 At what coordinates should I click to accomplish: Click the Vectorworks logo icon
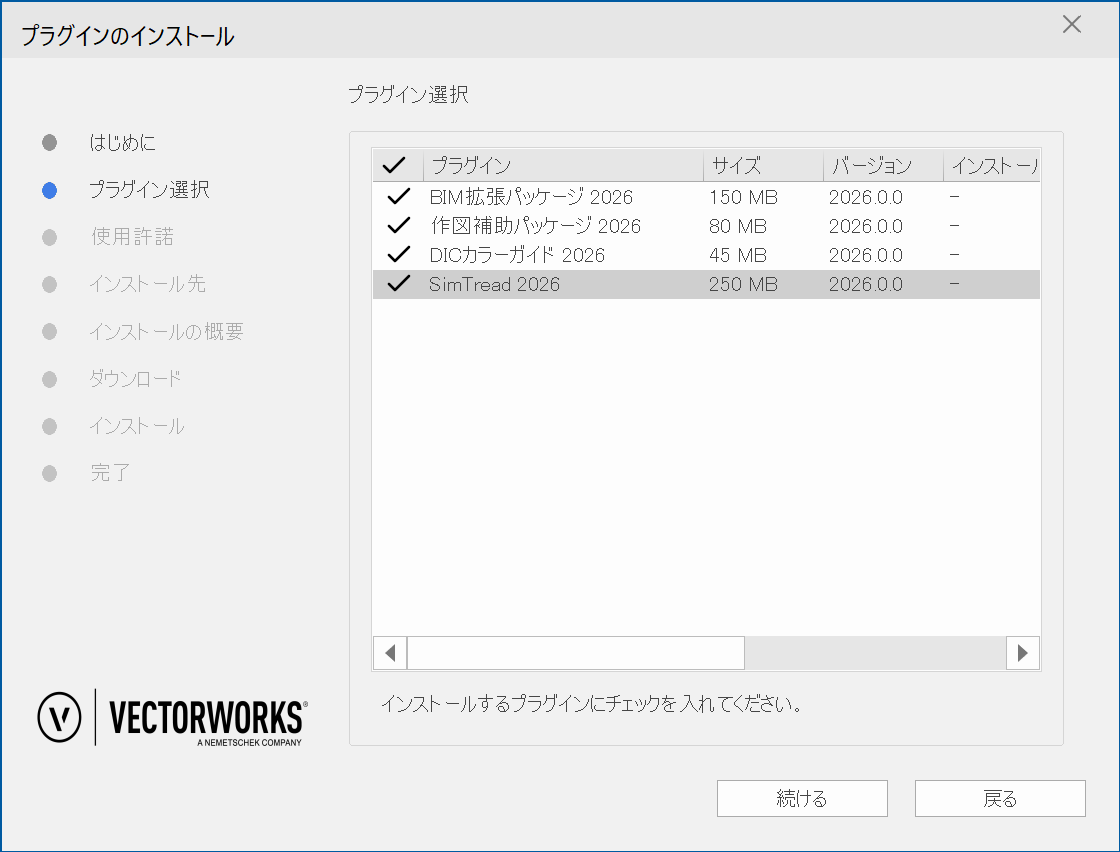pyautogui.click(x=59, y=716)
